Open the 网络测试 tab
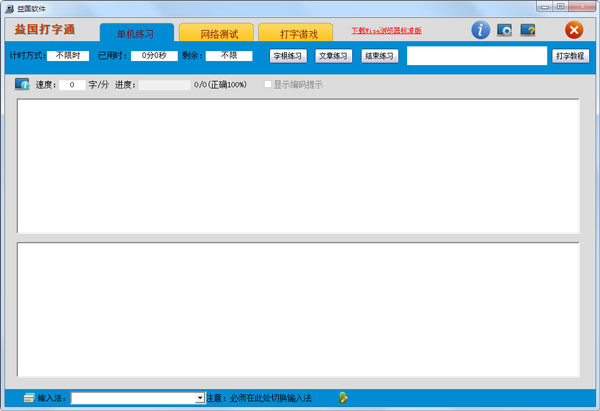This screenshot has width=600, height=411. click(215, 34)
